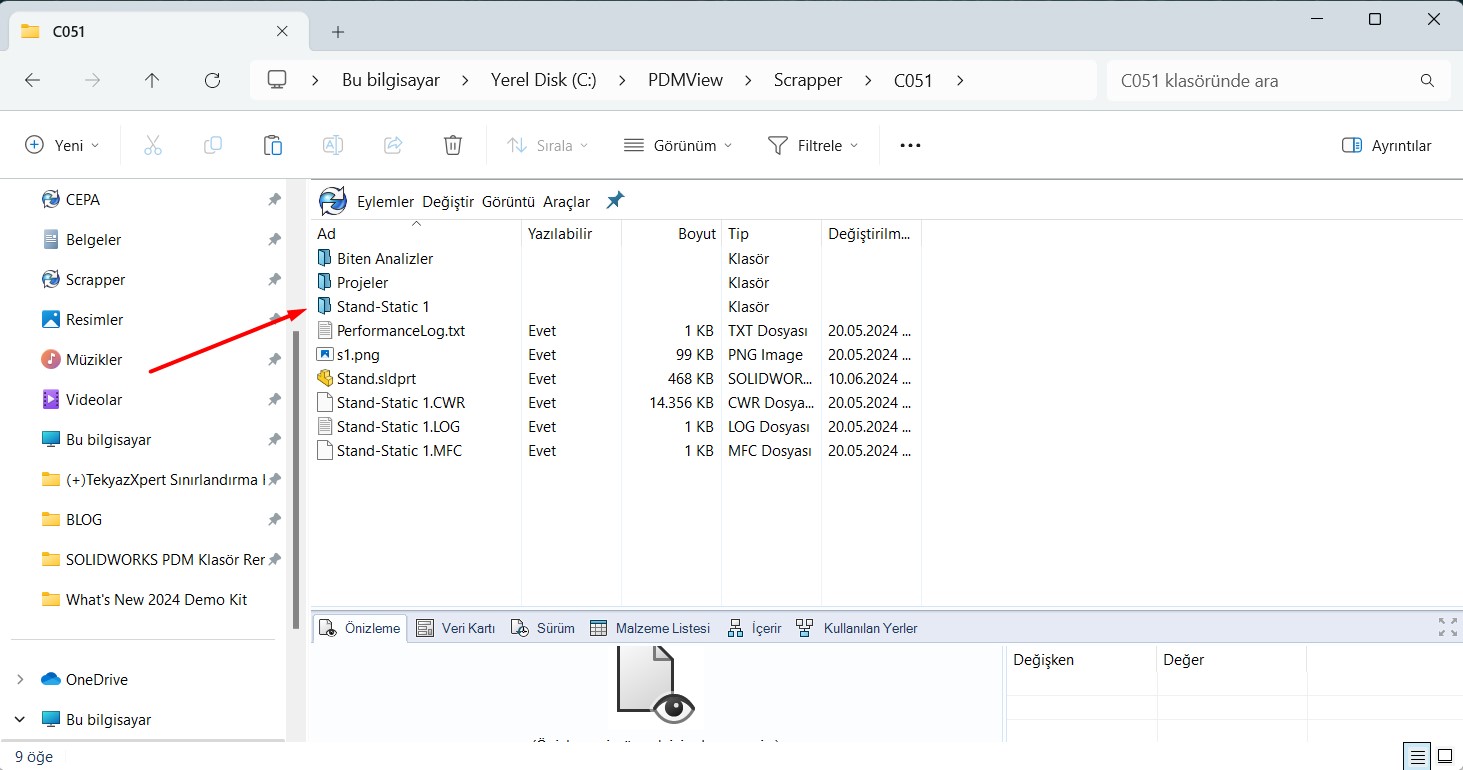Switch to large thumbnails view icon
This screenshot has width=1463, height=770.
(1445, 755)
